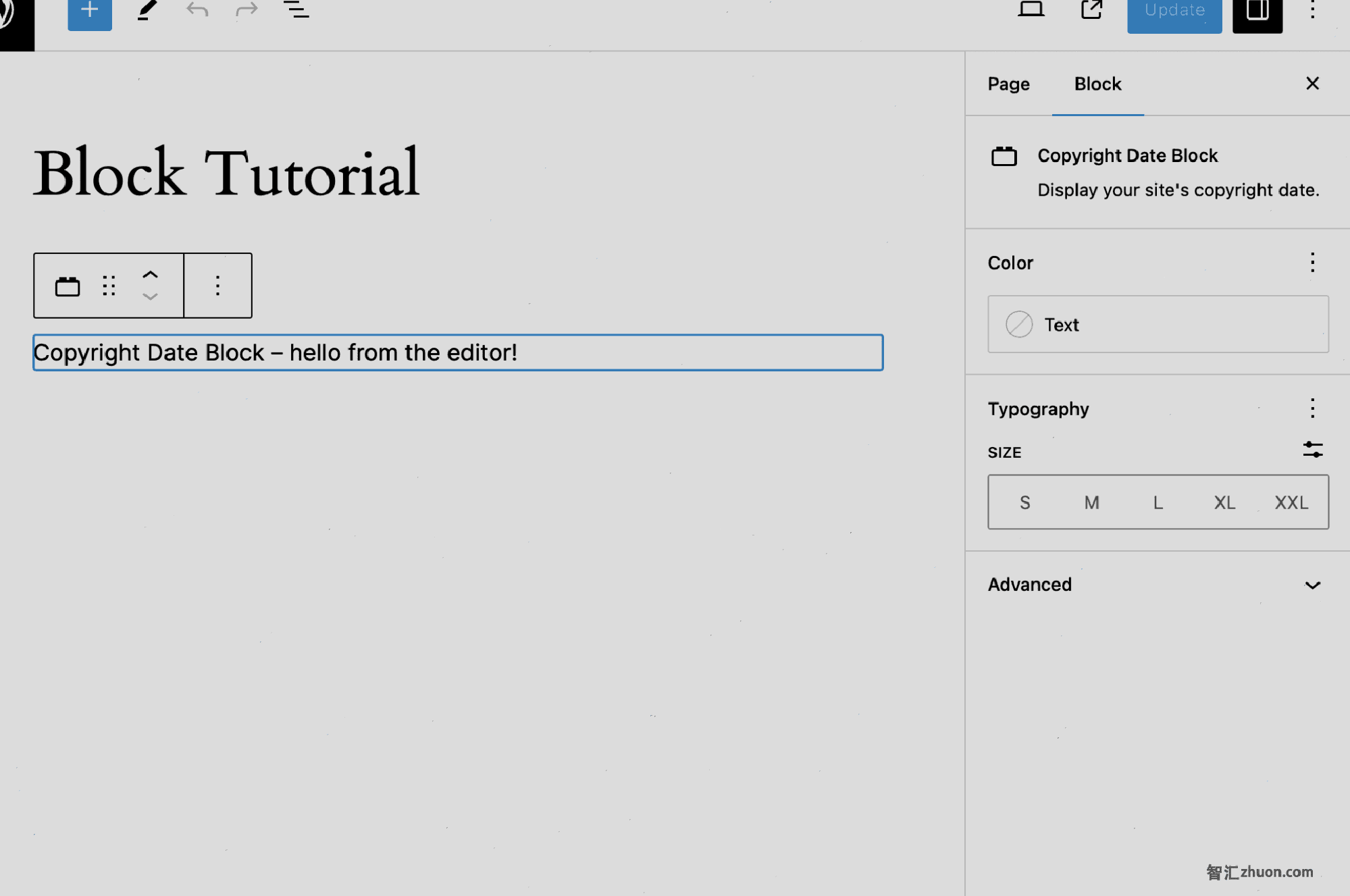
Task: Click block type icon in block toolbar
Action: [x=67, y=286]
